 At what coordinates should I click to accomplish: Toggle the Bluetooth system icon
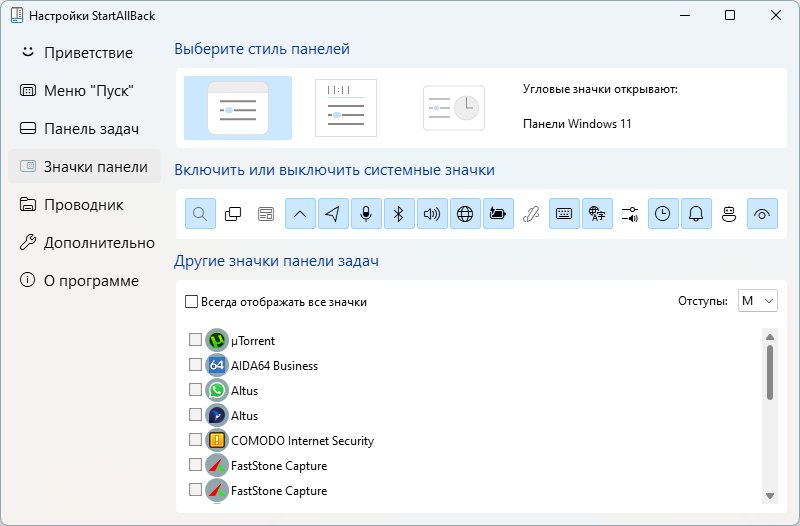coord(399,214)
